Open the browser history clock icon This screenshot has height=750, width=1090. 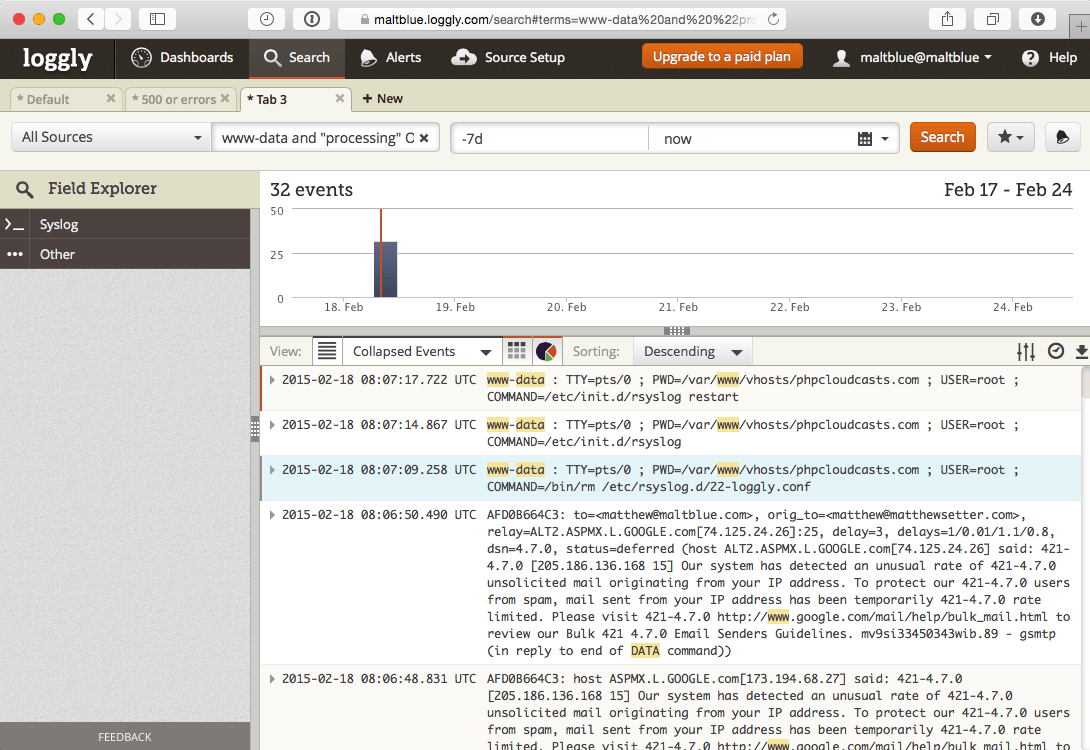click(266, 19)
